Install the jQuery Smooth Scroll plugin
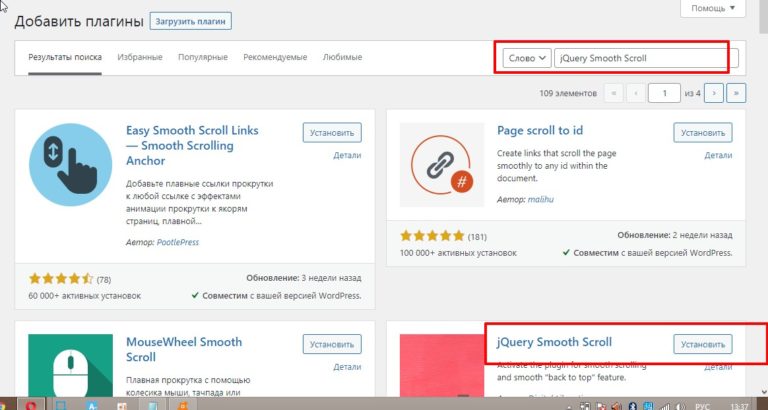 [703, 344]
